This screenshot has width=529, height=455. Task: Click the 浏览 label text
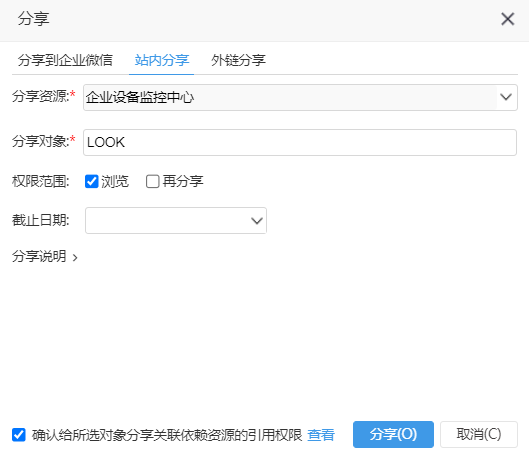coord(115,181)
